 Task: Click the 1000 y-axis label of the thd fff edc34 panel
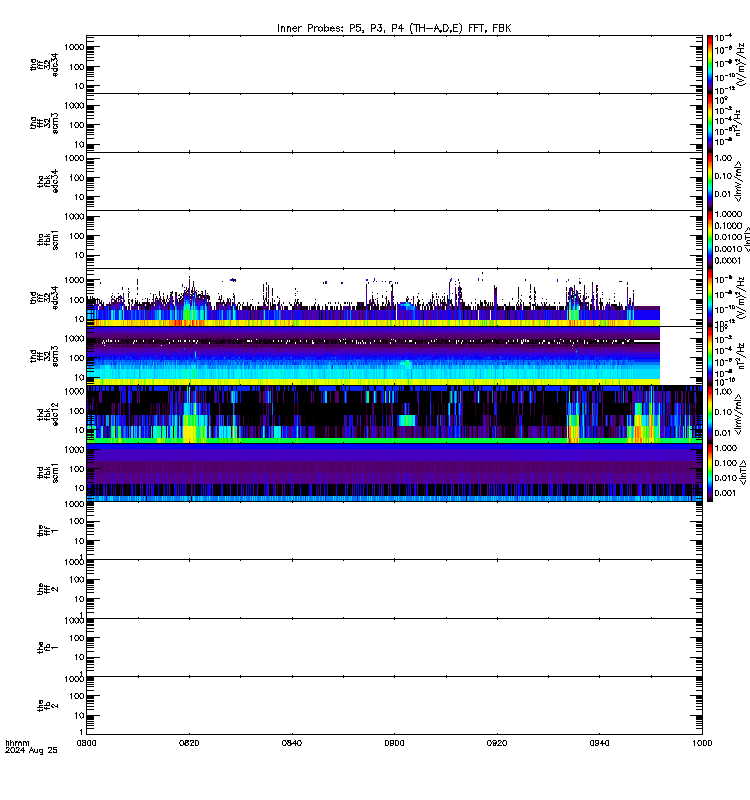74,280
